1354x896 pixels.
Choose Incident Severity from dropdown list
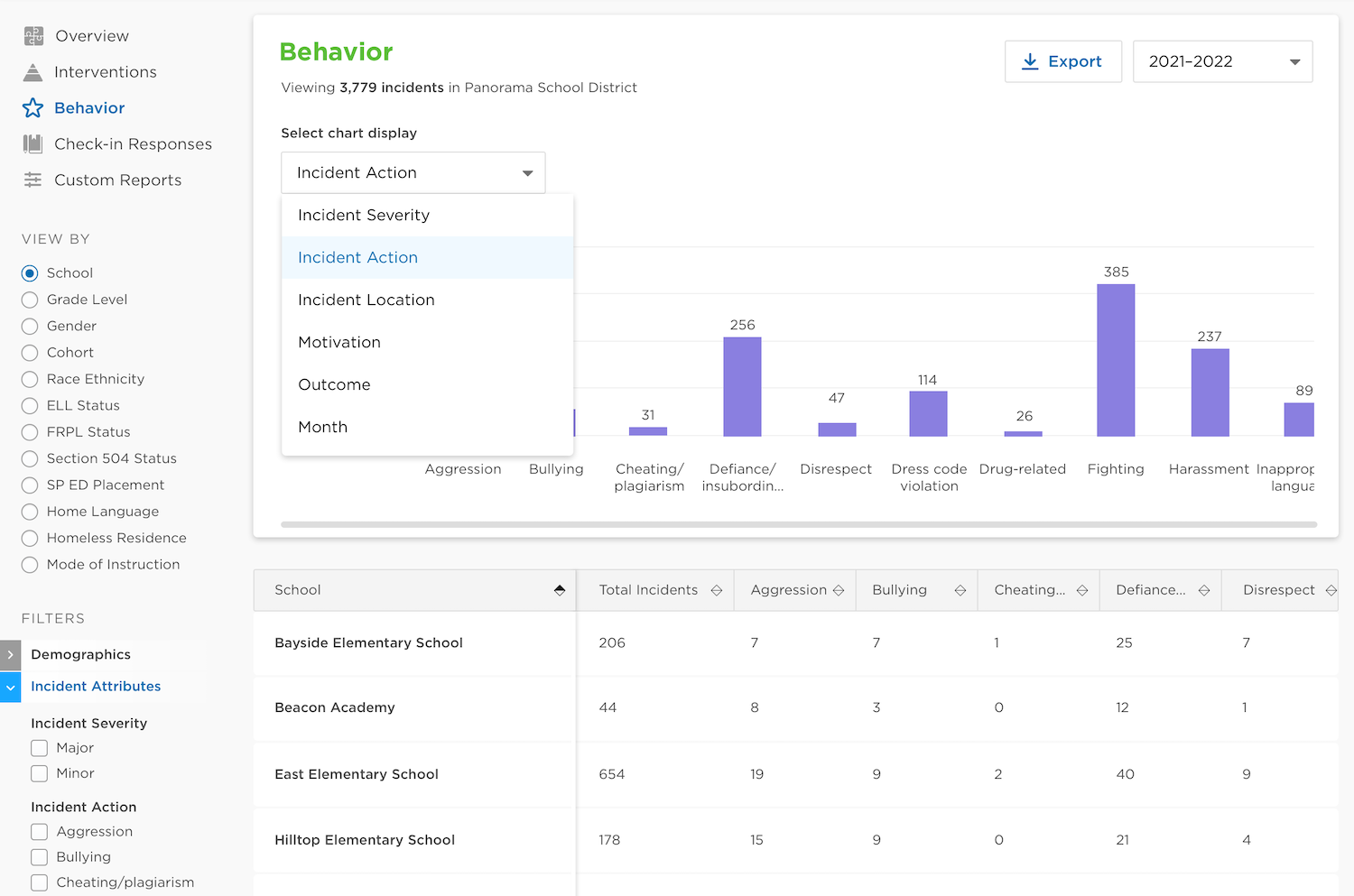pyautogui.click(x=428, y=215)
